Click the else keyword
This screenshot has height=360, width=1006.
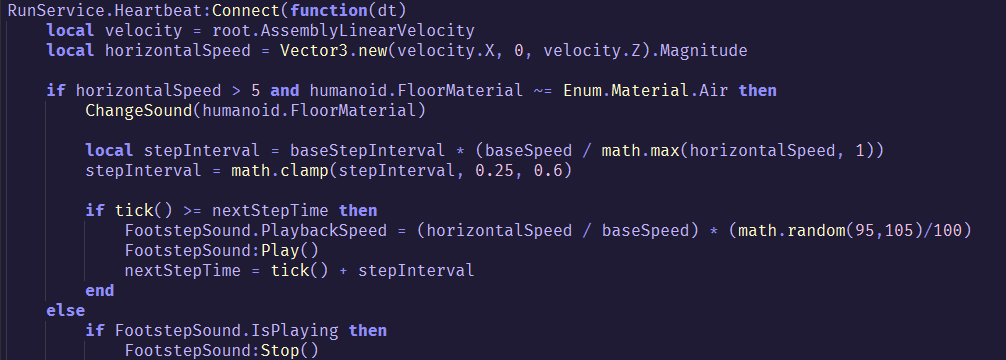pyautogui.click(x=65, y=311)
